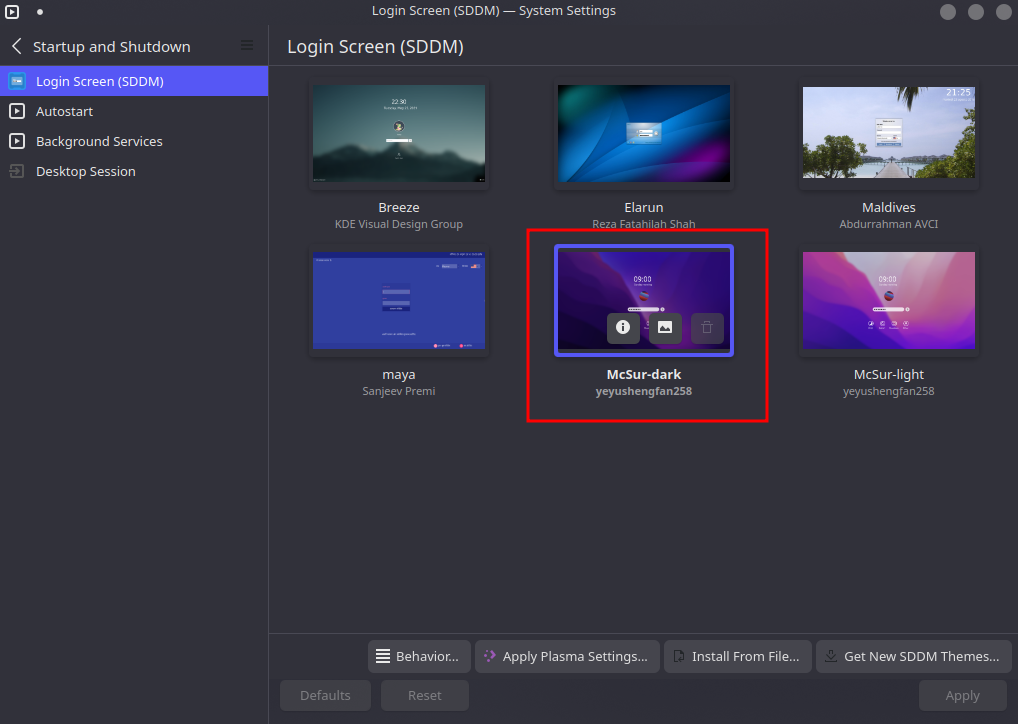The width and height of the screenshot is (1018, 724).
Task: Click Apply Plasma Settings... button
Action: (x=567, y=656)
